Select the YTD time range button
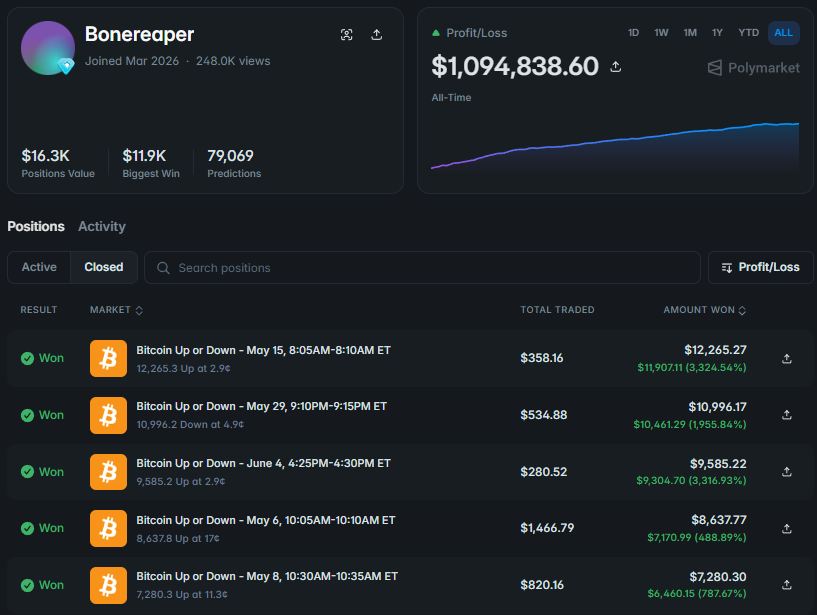This screenshot has height=615, width=817. pyautogui.click(x=748, y=33)
